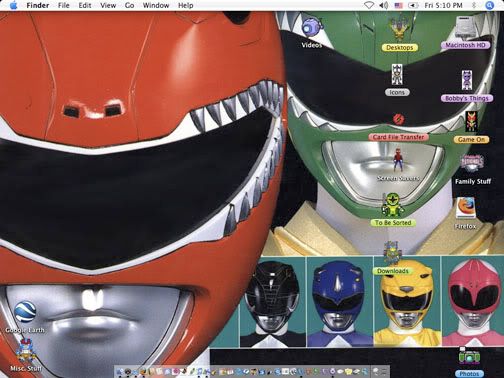
Task: Open the Downloads desktop folder
Action: pyautogui.click(x=392, y=253)
